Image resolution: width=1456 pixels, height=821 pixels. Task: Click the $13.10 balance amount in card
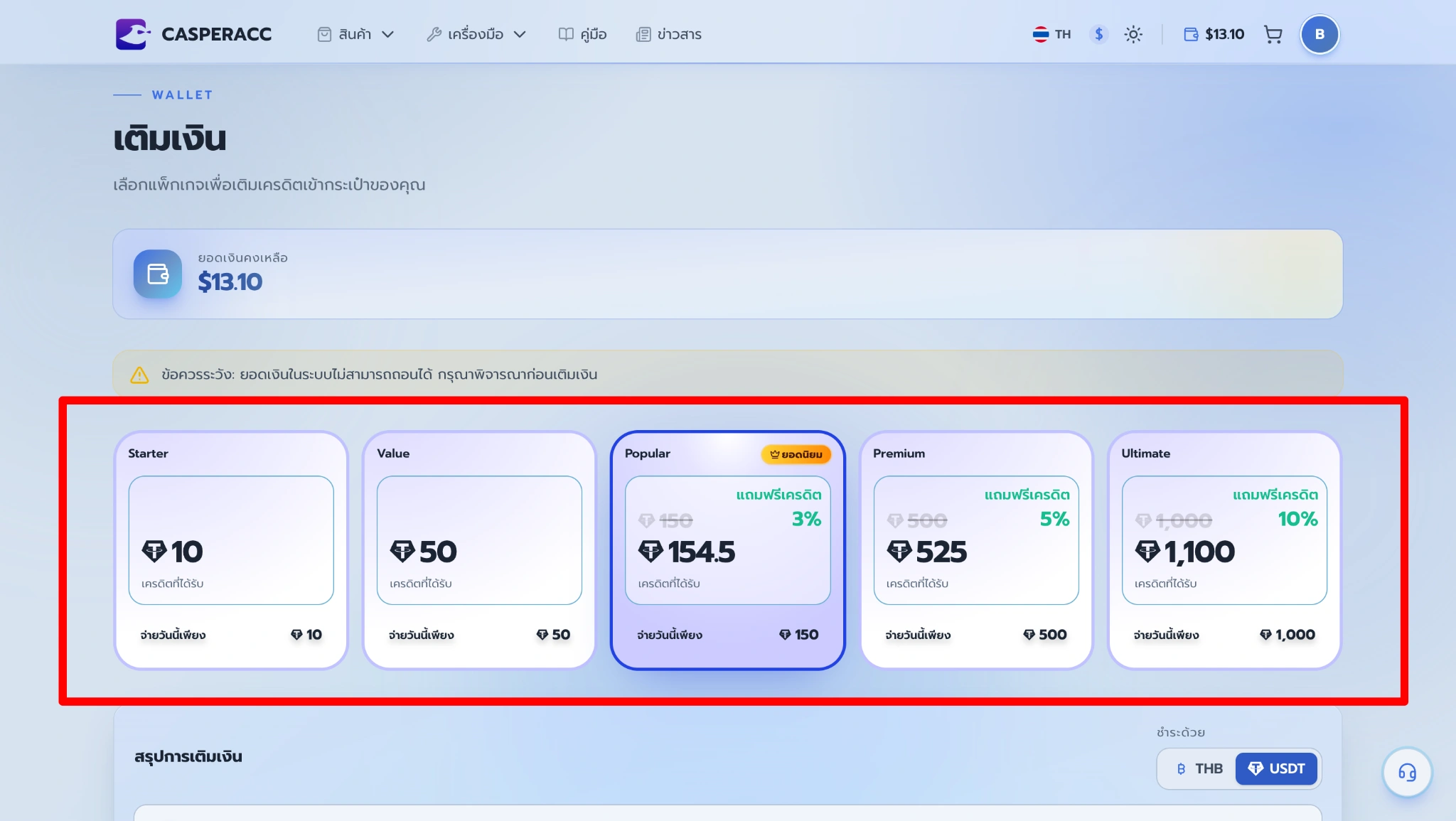[x=230, y=282]
